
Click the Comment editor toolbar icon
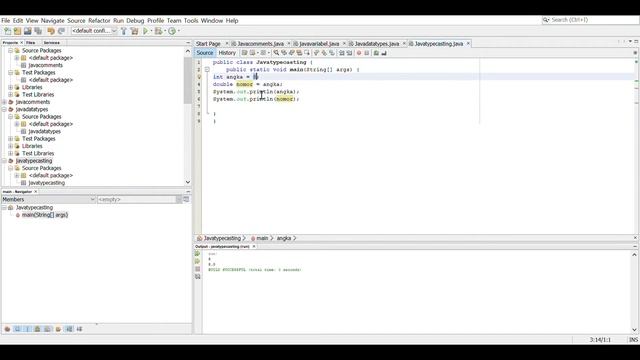(376, 53)
